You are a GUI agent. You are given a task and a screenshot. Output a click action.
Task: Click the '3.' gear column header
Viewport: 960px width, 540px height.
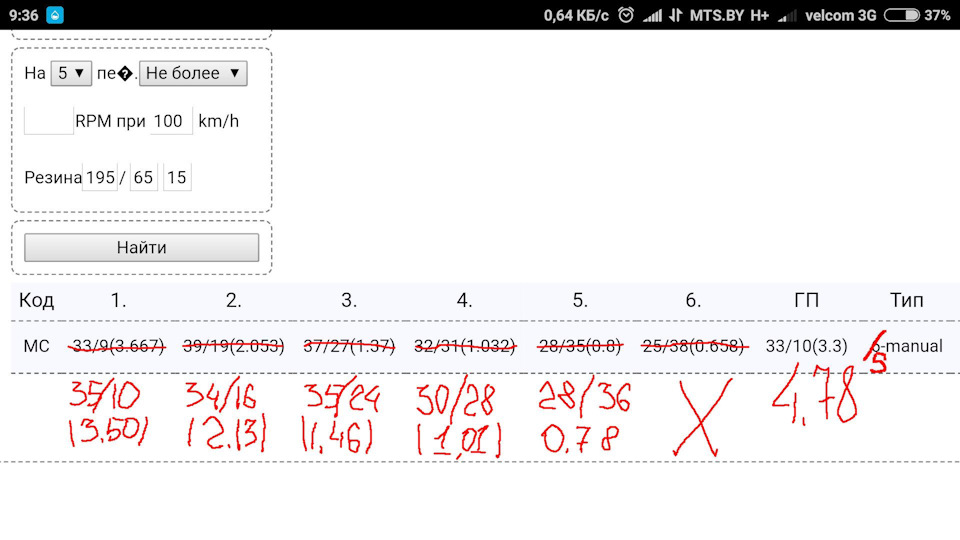pyautogui.click(x=348, y=301)
